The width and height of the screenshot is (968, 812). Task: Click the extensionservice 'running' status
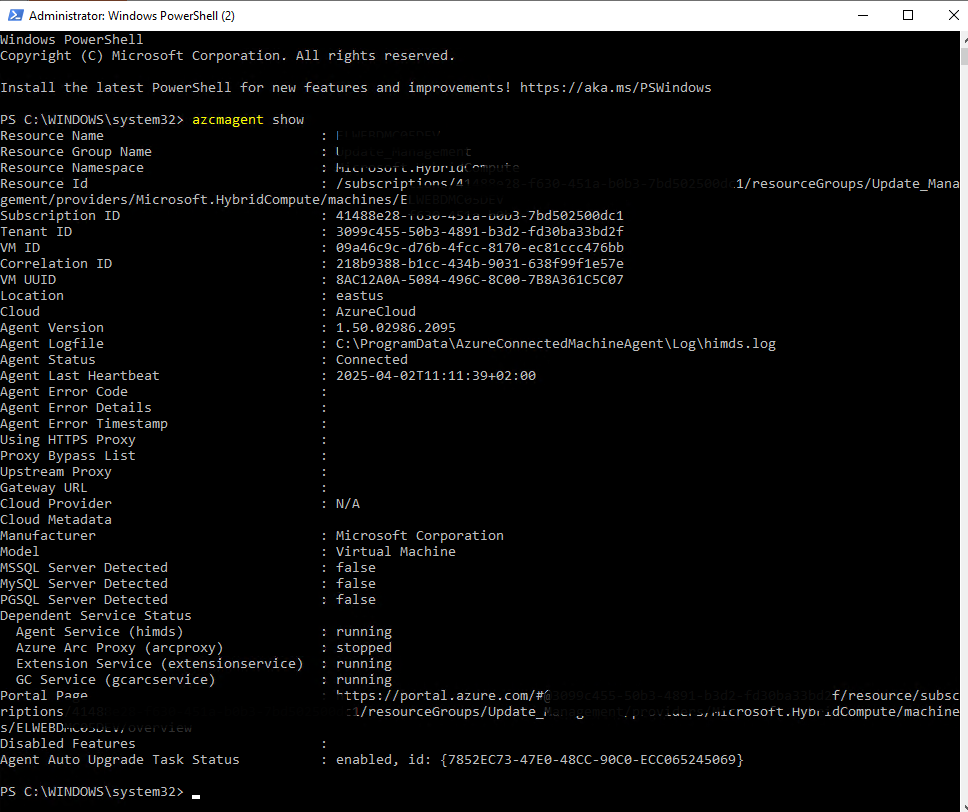364,664
